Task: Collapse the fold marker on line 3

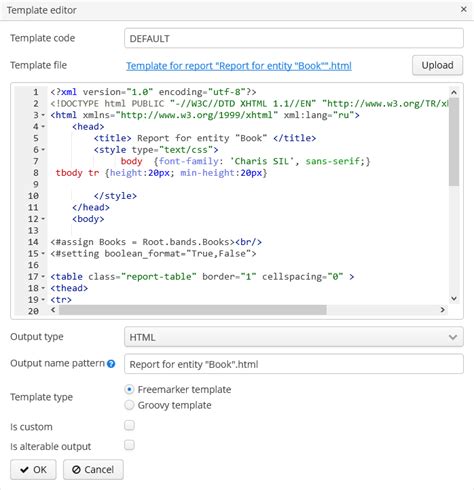Action: pyautogui.click(x=43, y=115)
